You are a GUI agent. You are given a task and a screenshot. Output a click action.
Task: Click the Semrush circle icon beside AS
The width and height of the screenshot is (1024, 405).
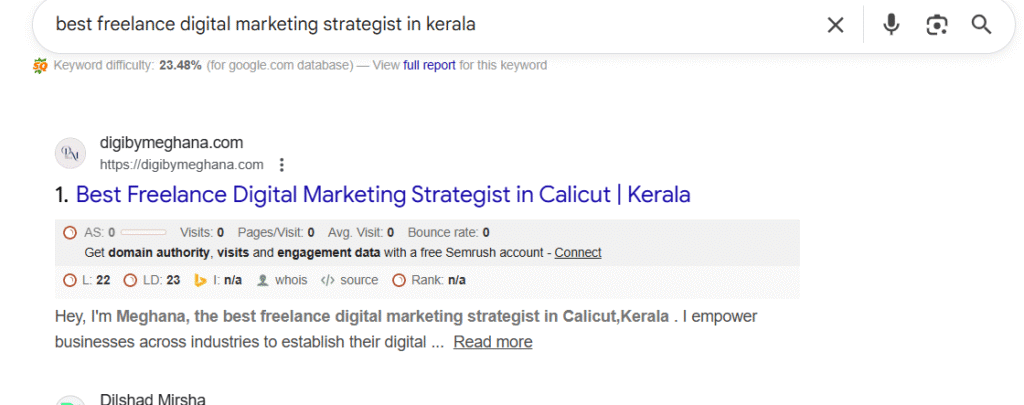pos(70,232)
